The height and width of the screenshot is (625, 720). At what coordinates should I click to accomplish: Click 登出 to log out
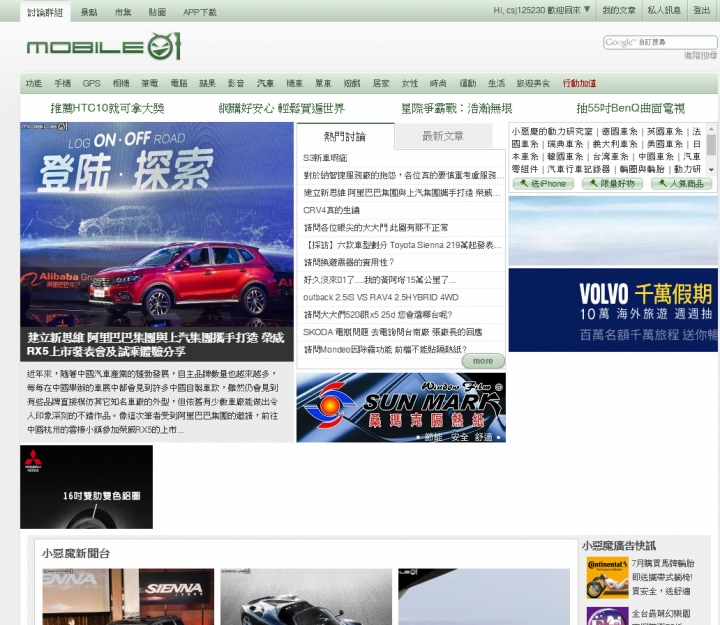(x=702, y=10)
